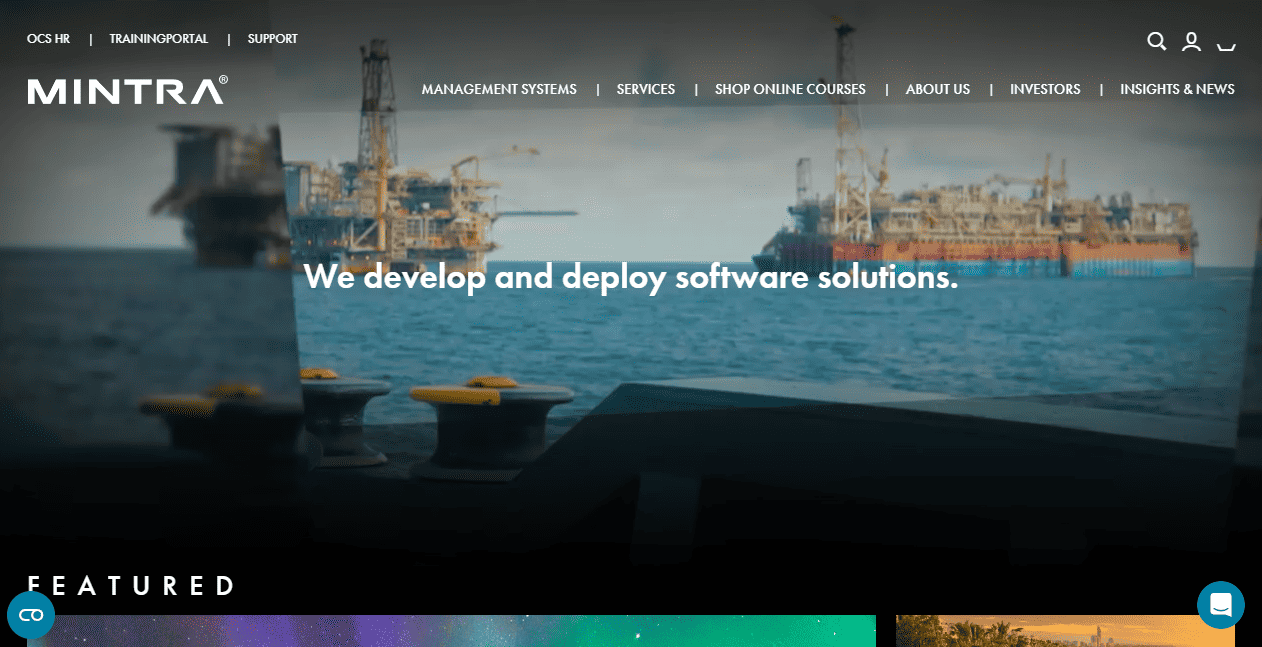The width and height of the screenshot is (1262, 647).
Task: Follow the Support link
Action: pos(273,39)
